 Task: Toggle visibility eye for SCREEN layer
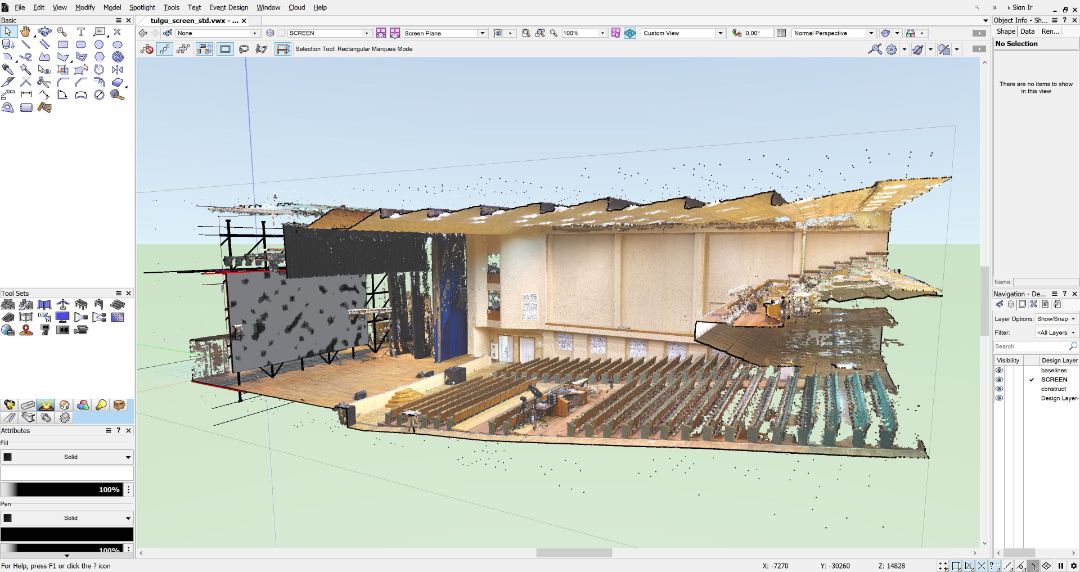click(x=998, y=380)
